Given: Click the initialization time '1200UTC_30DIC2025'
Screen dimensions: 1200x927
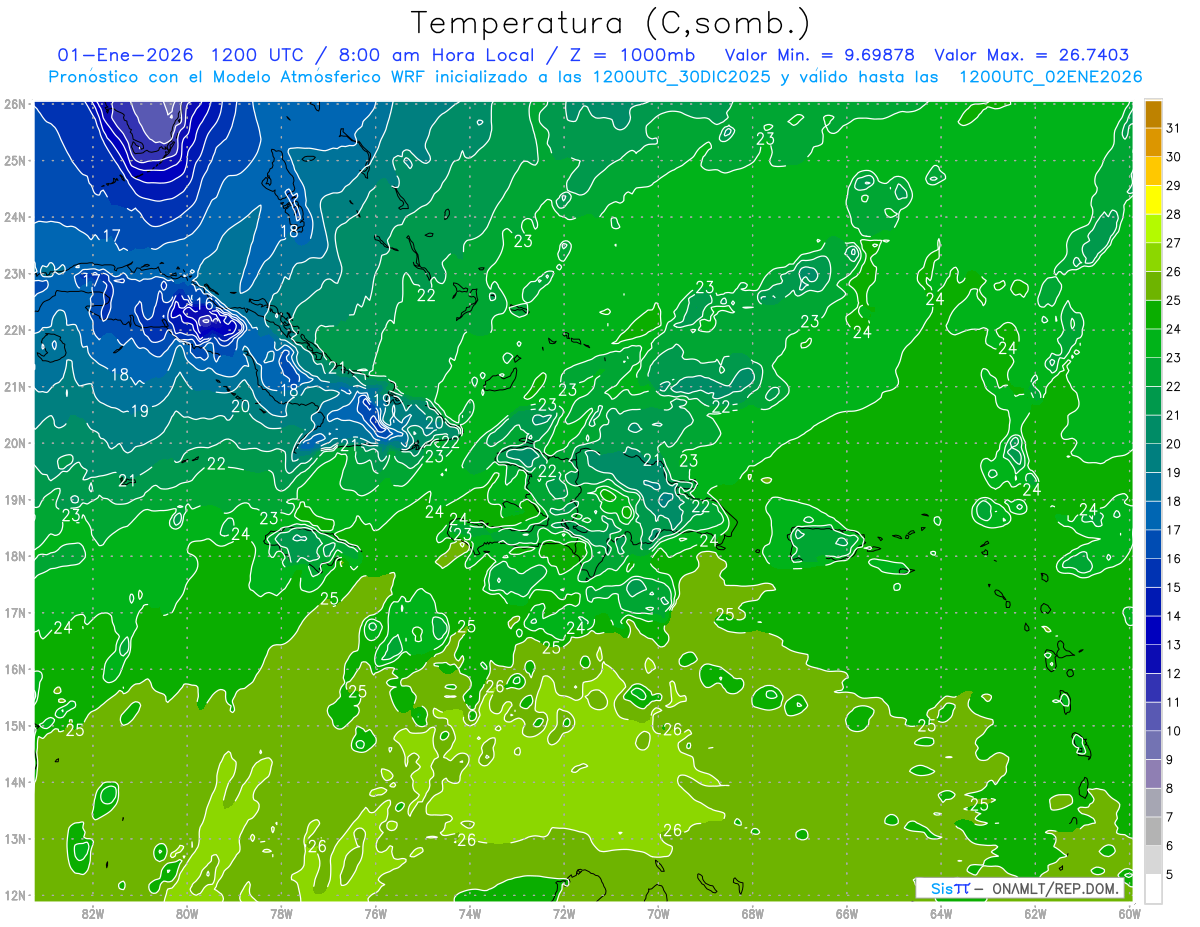Looking at the screenshot, I should pyautogui.click(x=681, y=77).
